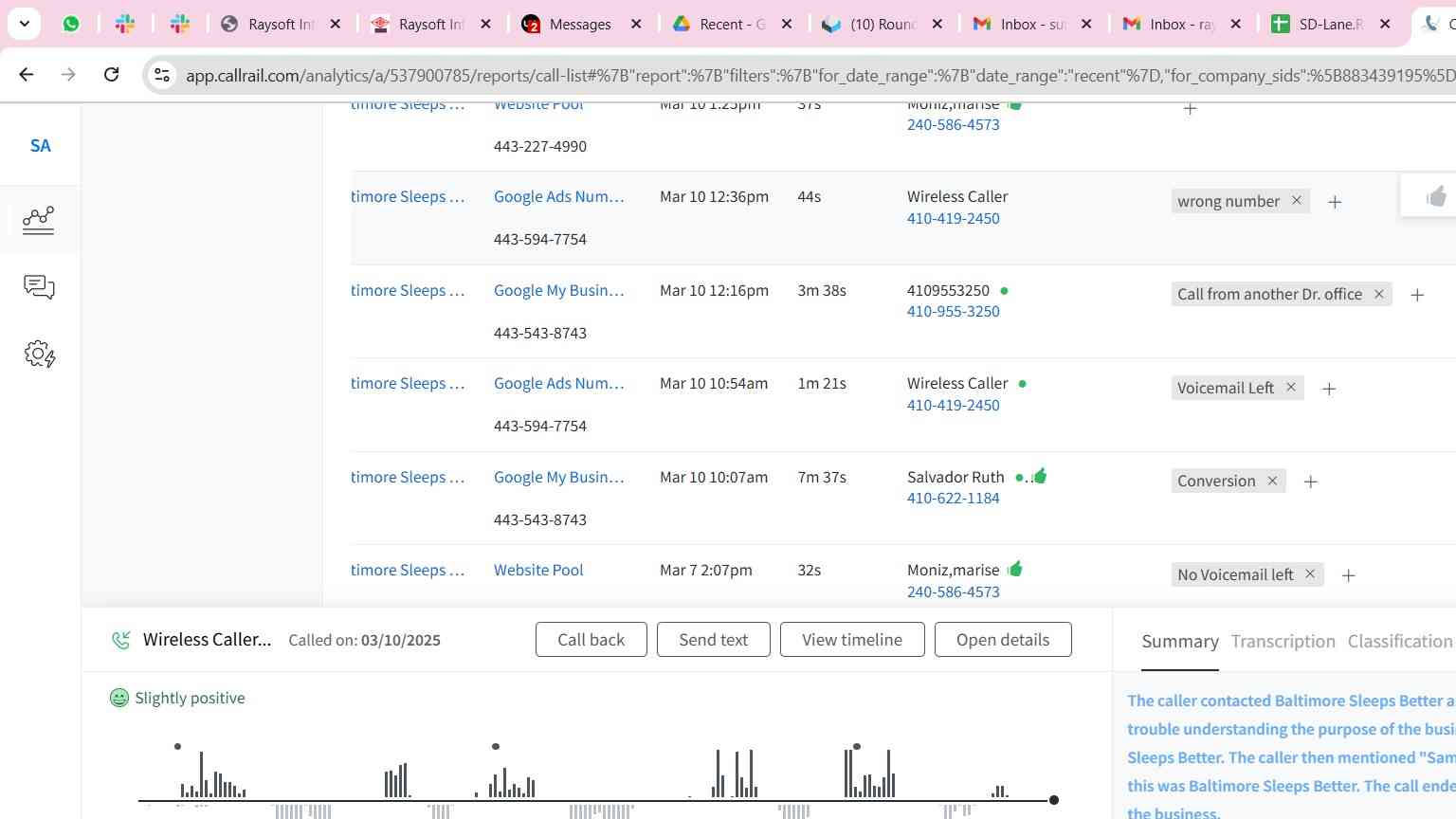This screenshot has width=1456, height=819.
Task: Click green thumbs-up next to Salvador Ruth
Action: click(1040, 476)
